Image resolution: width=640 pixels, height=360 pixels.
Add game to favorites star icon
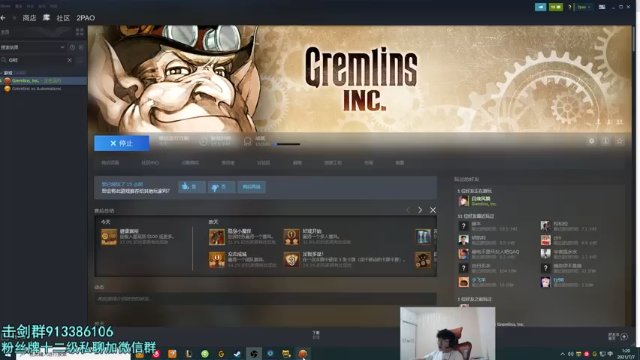point(620,141)
